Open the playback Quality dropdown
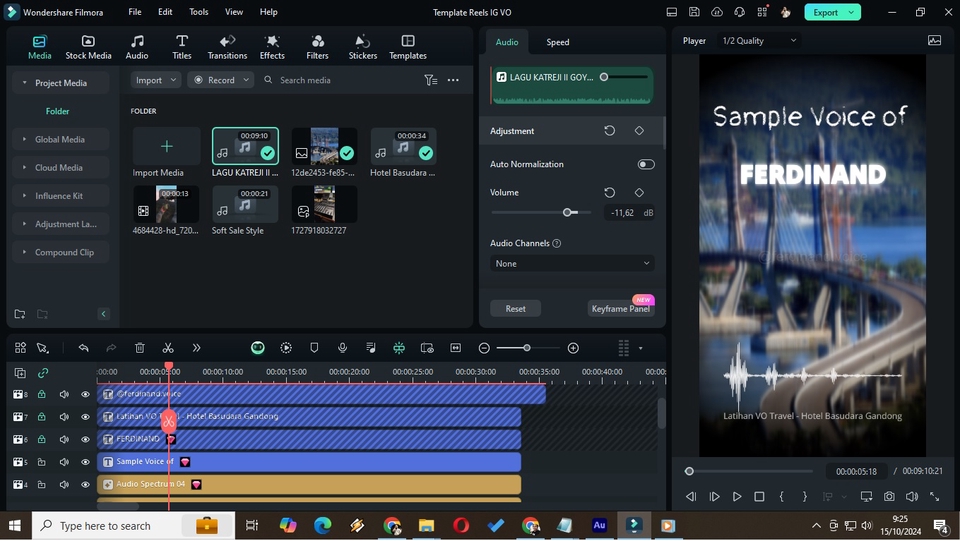The width and height of the screenshot is (960, 541). (x=759, y=41)
